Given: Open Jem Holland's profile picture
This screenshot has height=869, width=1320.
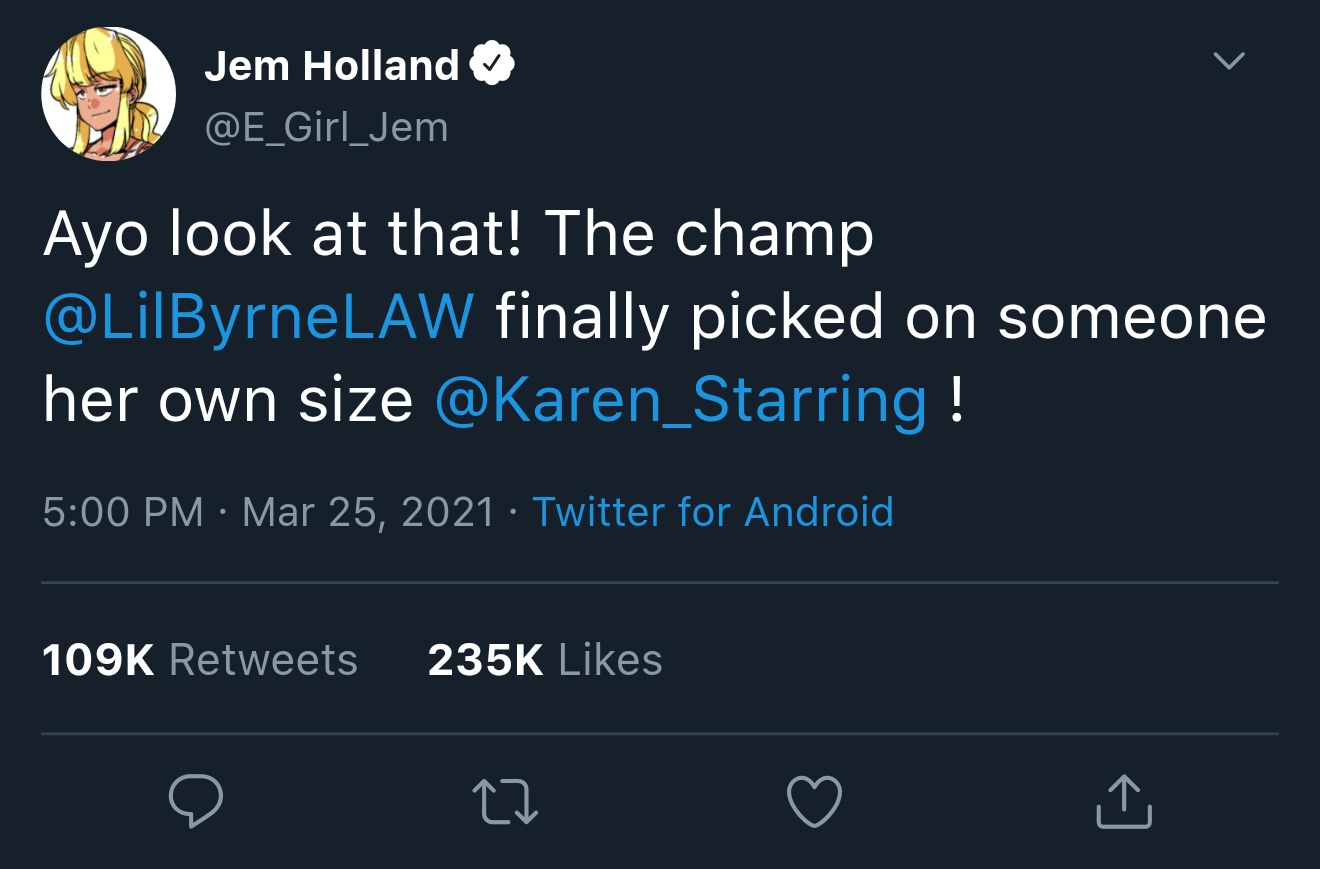Looking at the screenshot, I should coord(108,94).
